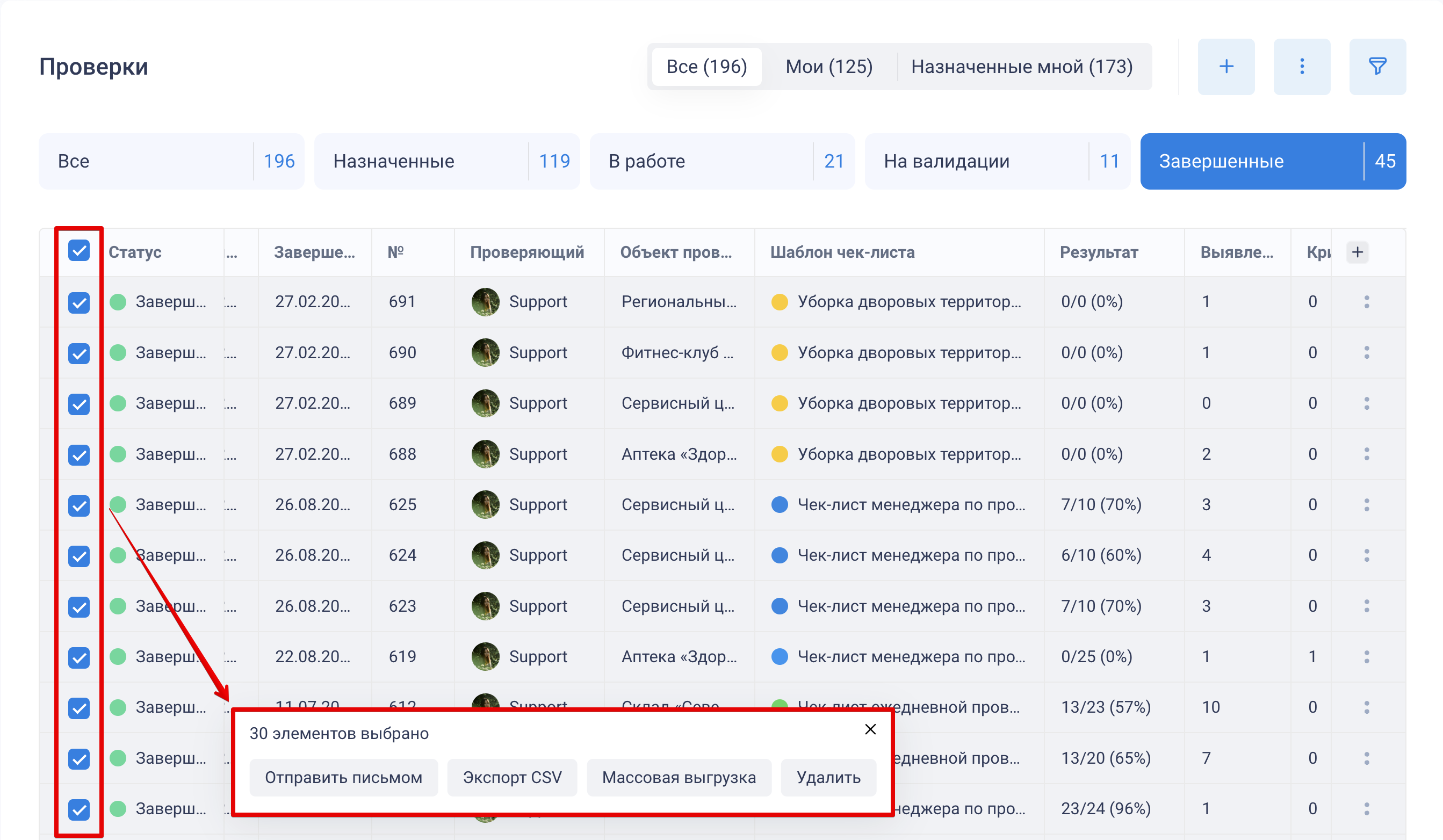The image size is (1443, 840).
Task: Deselect the checkbox for check 624
Action: pyautogui.click(x=78, y=555)
